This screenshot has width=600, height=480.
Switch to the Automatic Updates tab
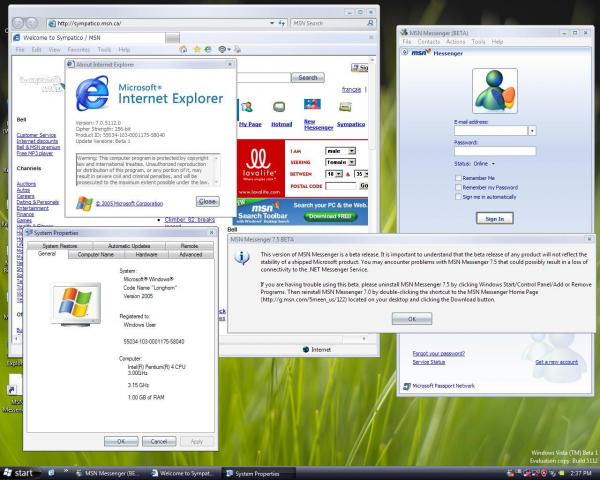129,246
